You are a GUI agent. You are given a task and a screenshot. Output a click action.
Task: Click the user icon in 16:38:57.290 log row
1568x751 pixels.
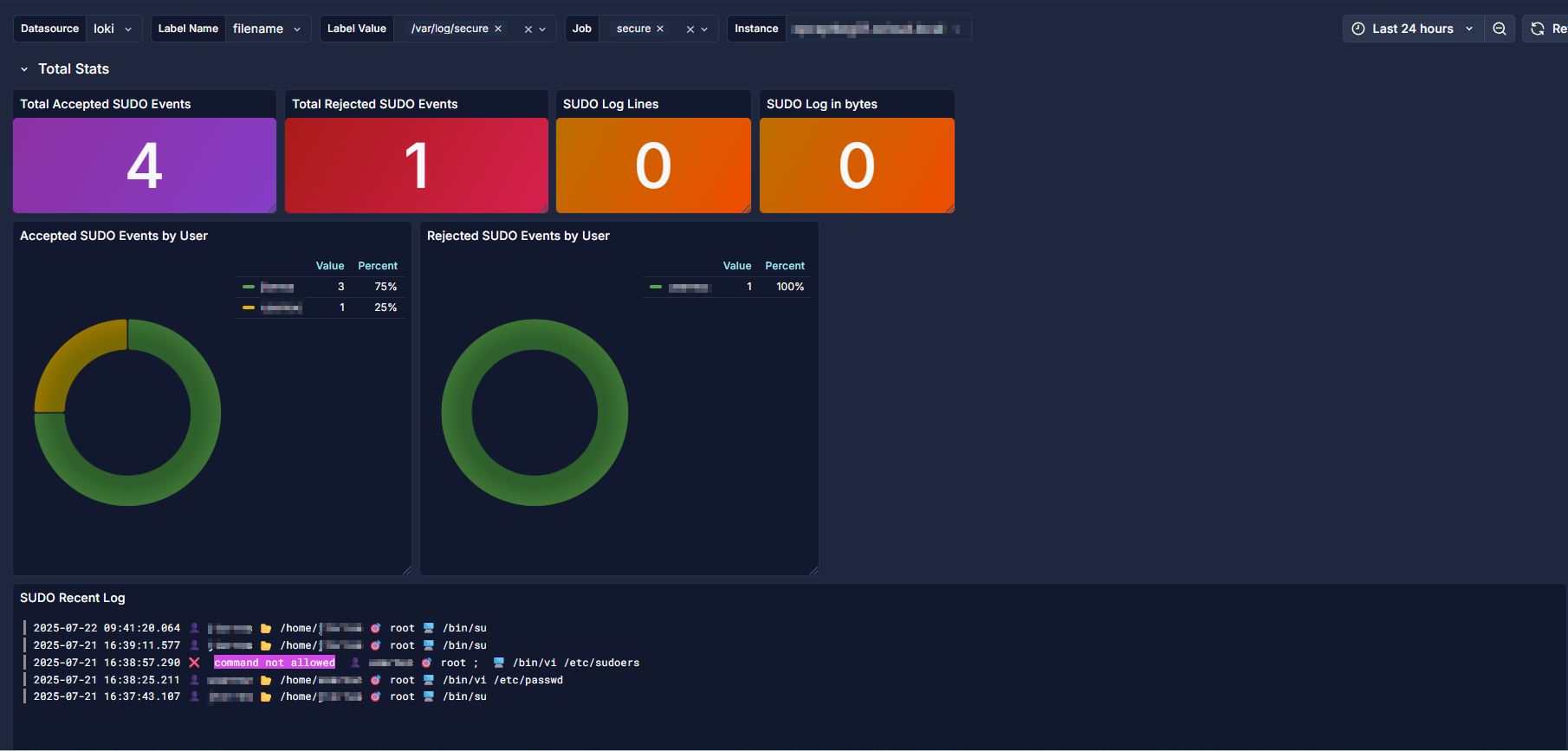(354, 663)
